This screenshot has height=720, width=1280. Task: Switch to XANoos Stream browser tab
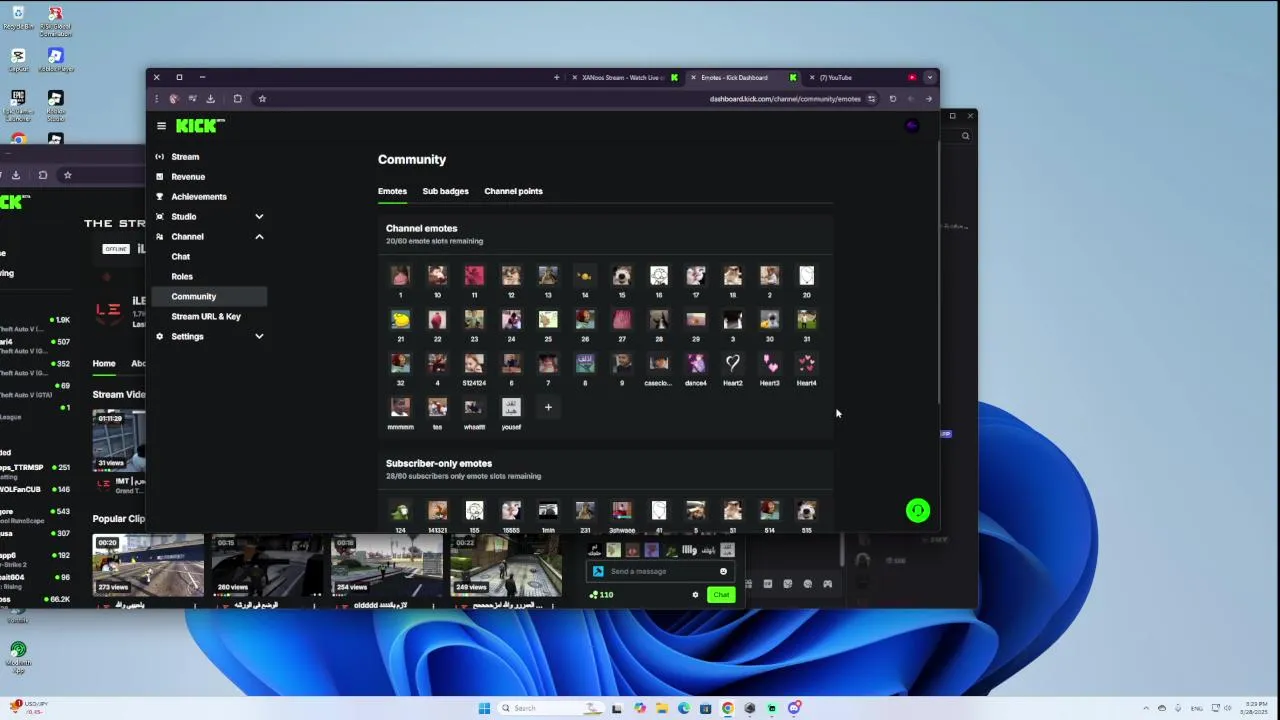point(622,77)
